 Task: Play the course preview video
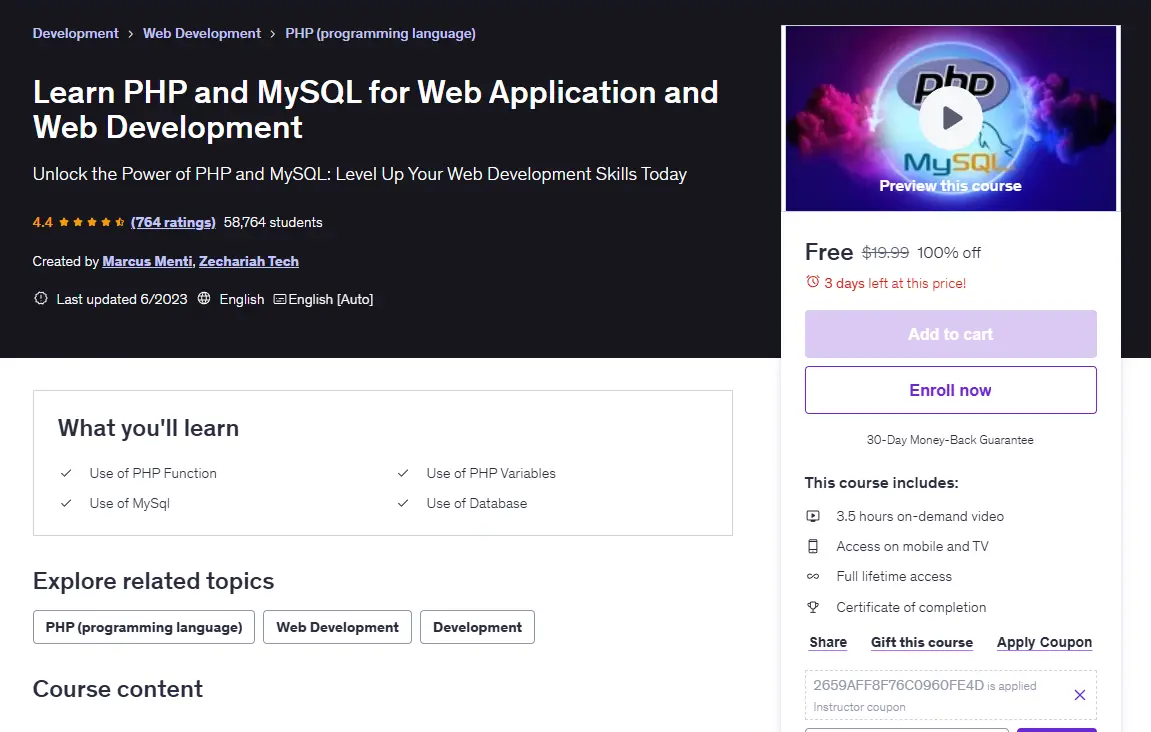[951, 117]
